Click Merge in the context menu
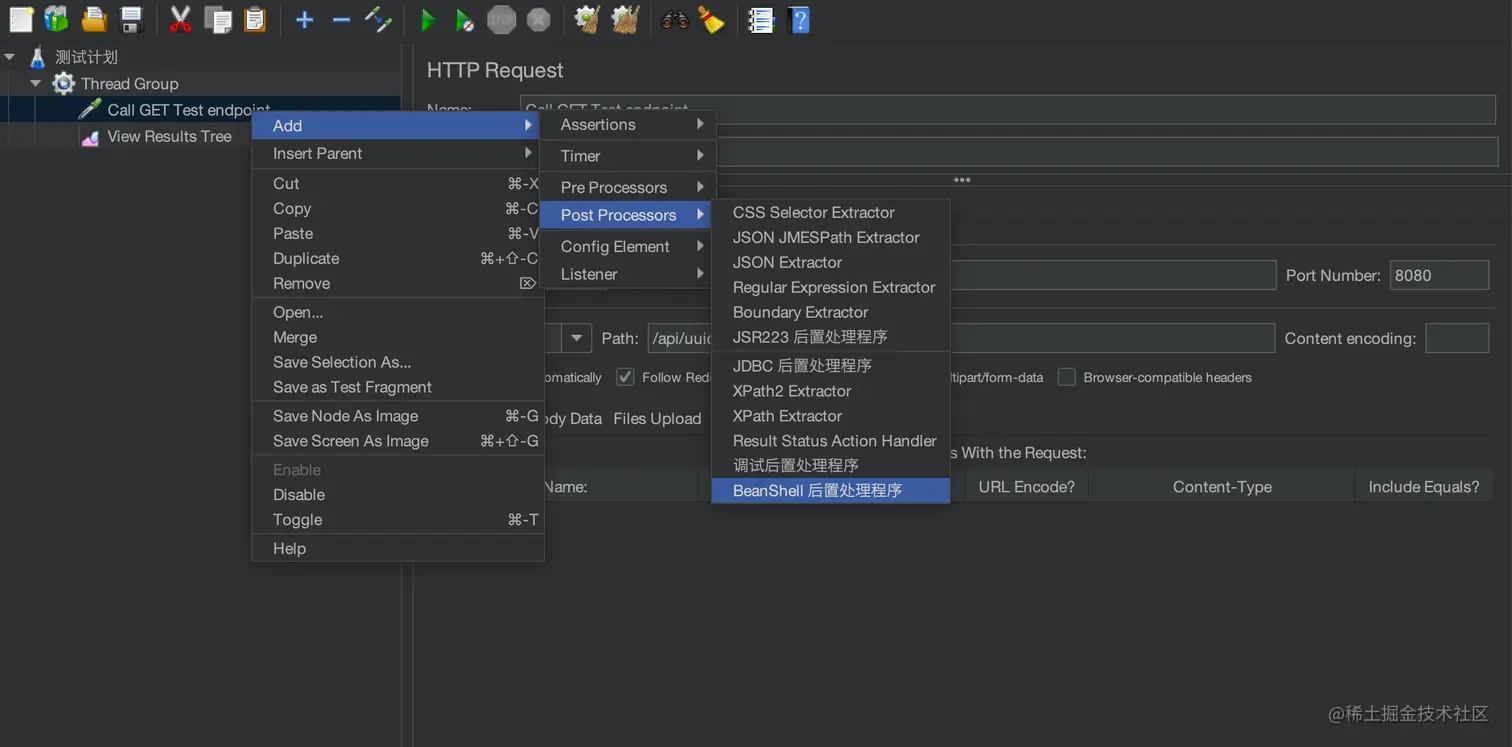1512x747 pixels. (397, 337)
